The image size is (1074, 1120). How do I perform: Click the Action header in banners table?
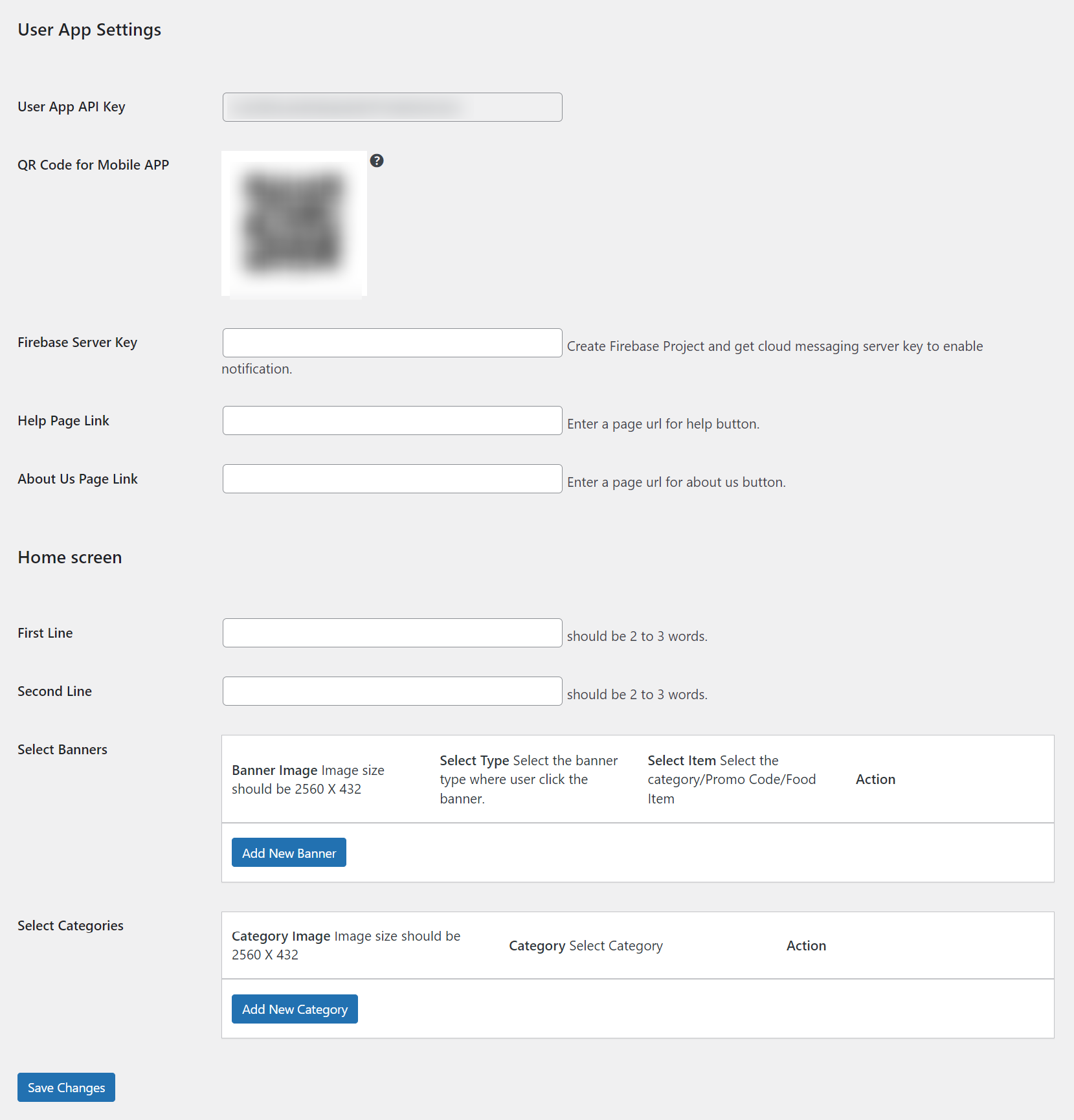(x=875, y=779)
